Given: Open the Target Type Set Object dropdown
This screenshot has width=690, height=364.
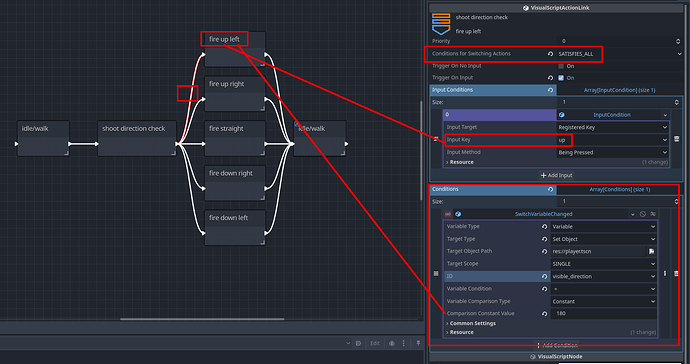Looking at the screenshot, I should [x=604, y=239].
